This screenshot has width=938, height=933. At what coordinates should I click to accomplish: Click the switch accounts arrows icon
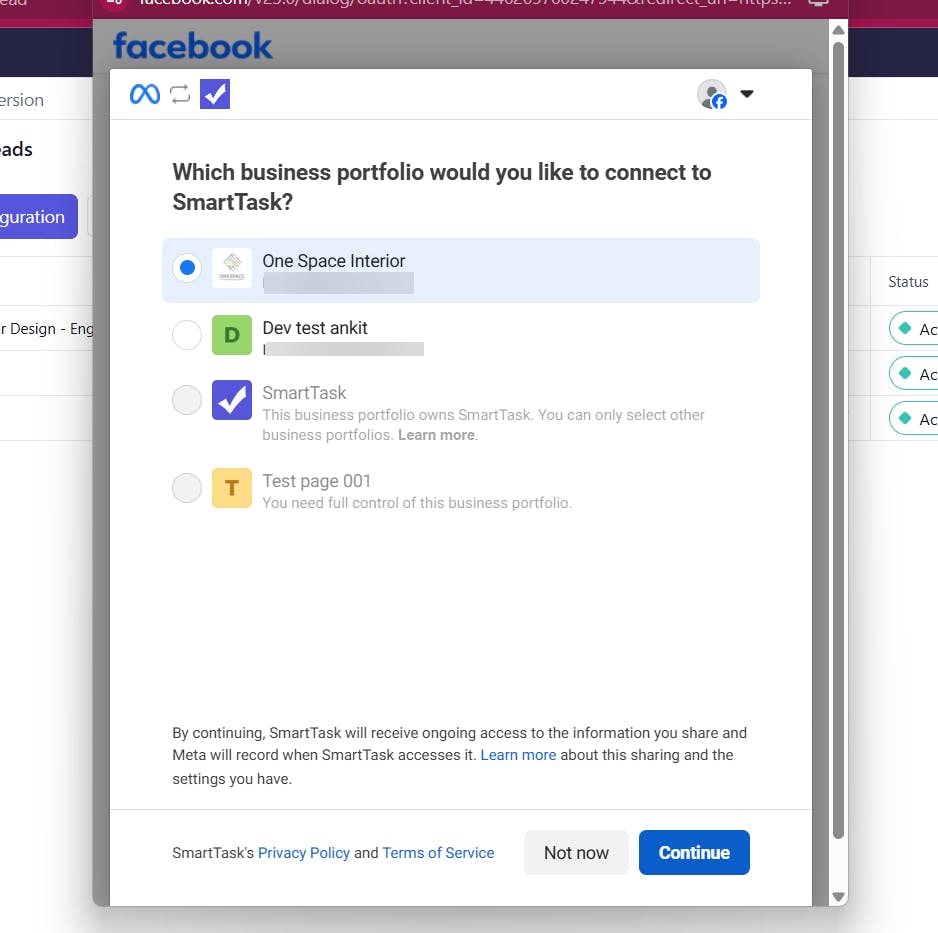(x=180, y=94)
